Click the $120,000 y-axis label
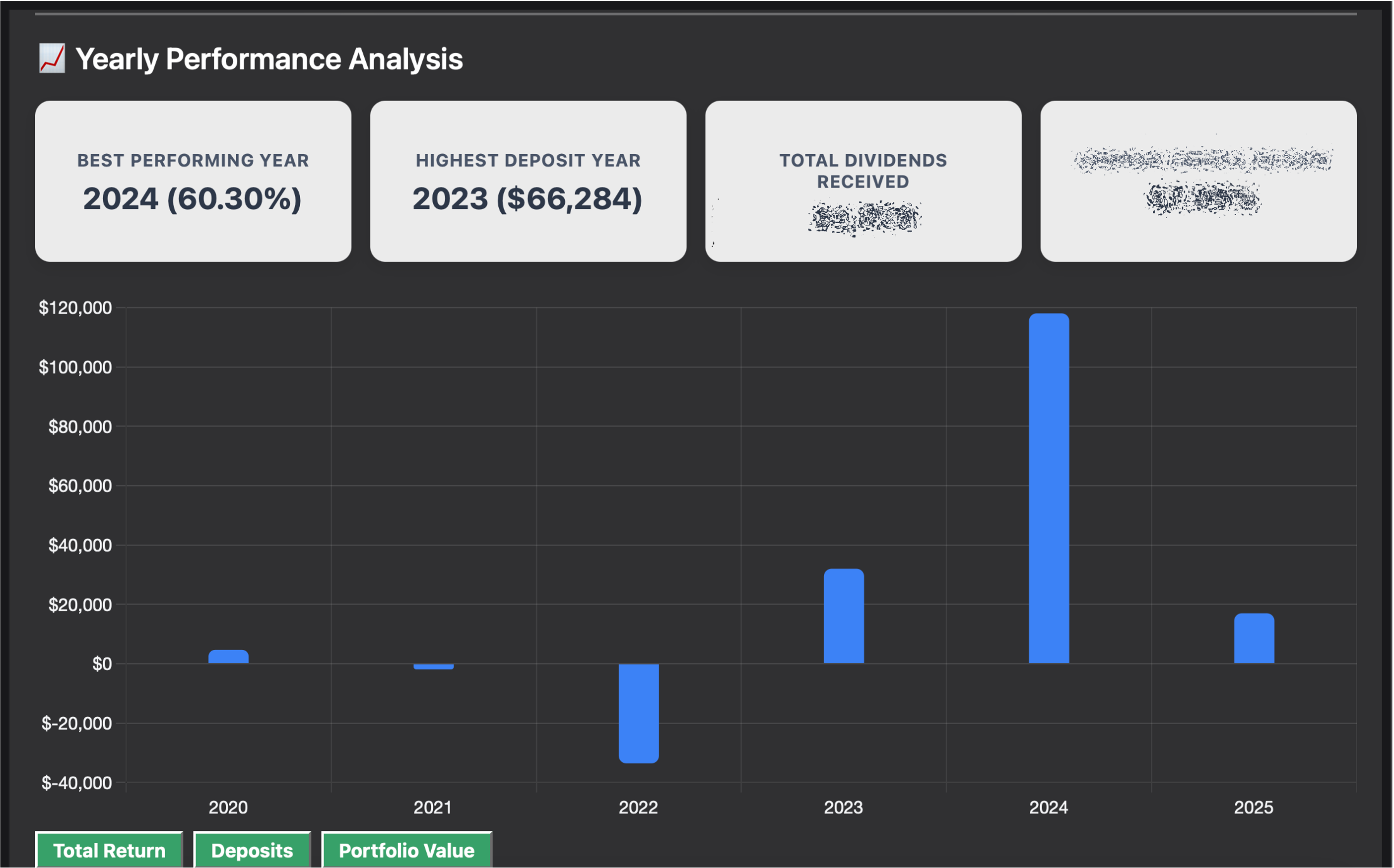The image size is (1394, 868). point(75,308)
